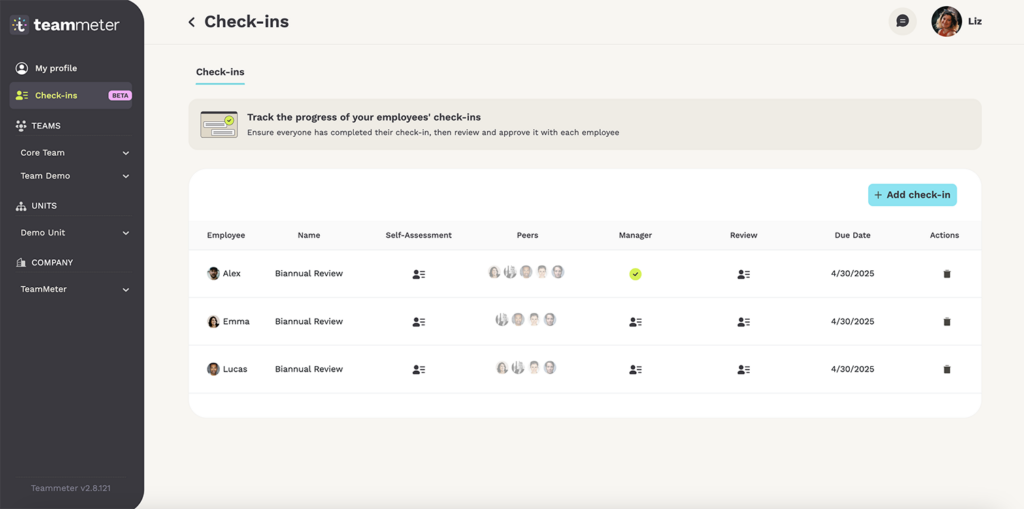Open Lucas's review icon
The image size is (1024, 509).
[743, 370]
